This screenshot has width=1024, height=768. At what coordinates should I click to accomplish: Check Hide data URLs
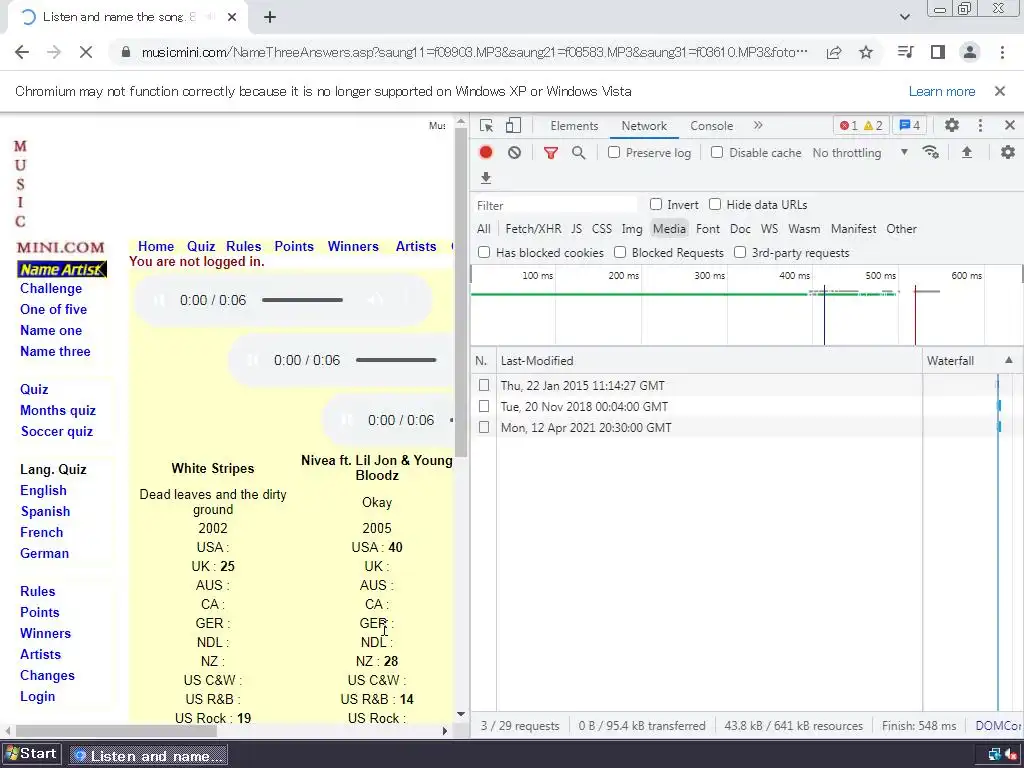715,204
